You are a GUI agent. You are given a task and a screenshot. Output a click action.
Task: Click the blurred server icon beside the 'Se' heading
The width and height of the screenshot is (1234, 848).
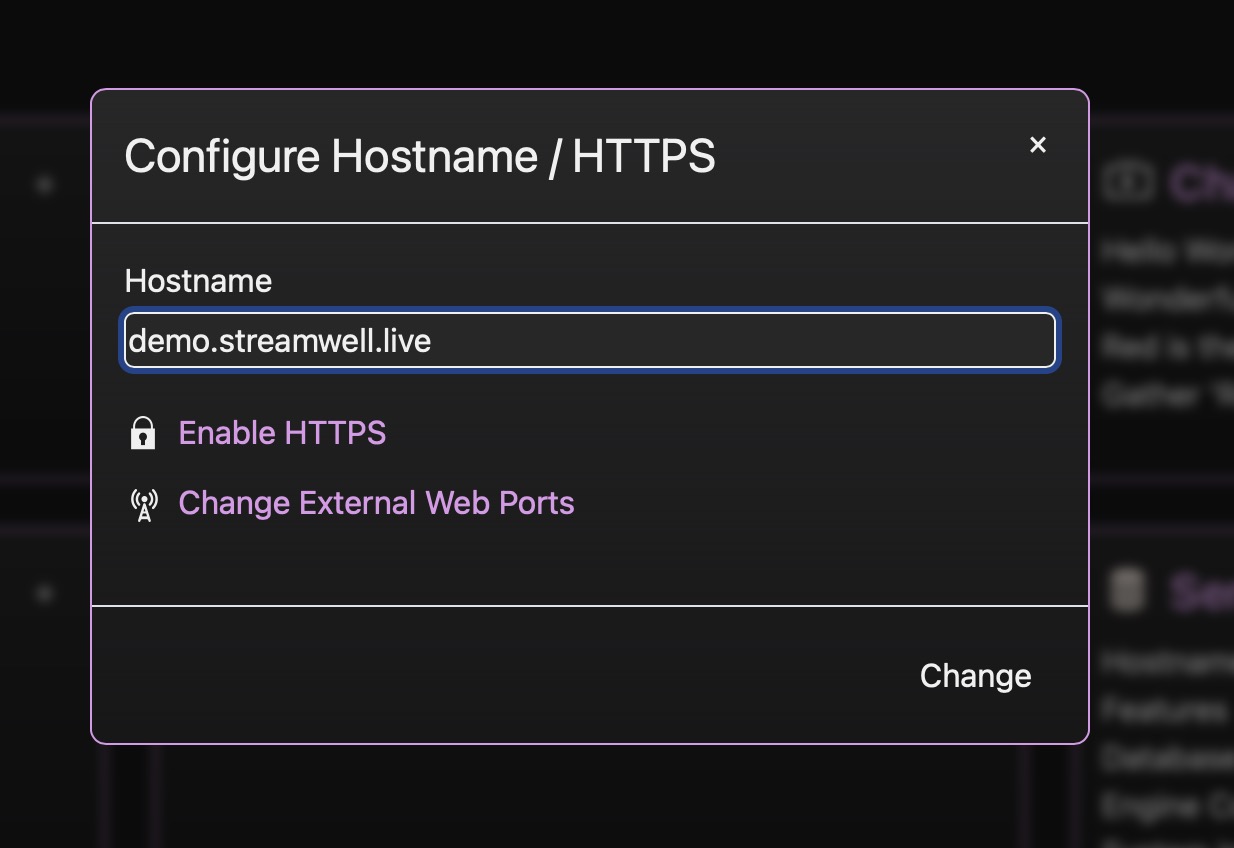tap(1128, 591)
